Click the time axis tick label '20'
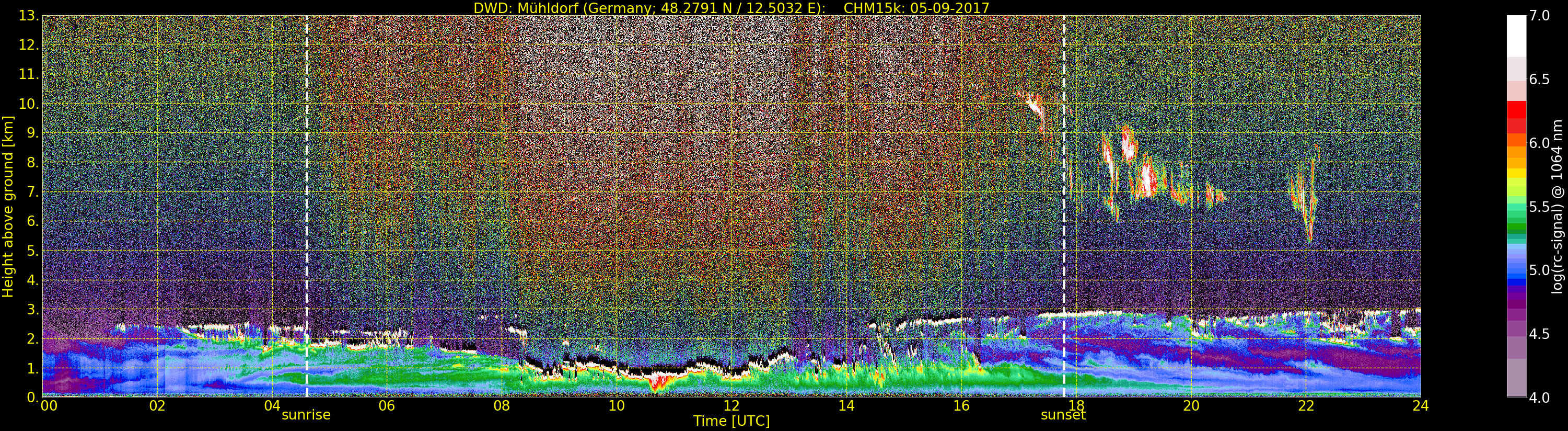This screenshot has height=431, width=1568. click(1191, 405)
